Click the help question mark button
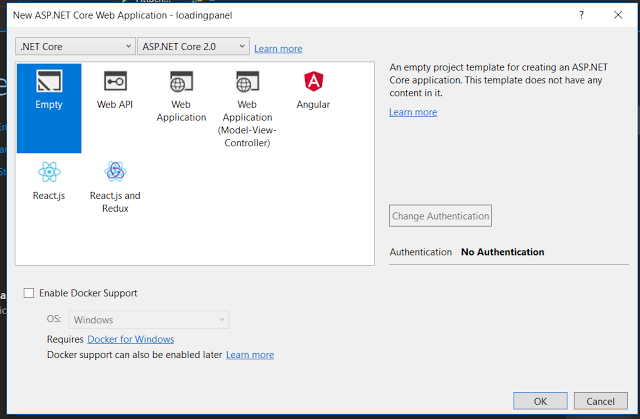 (581, 15)
